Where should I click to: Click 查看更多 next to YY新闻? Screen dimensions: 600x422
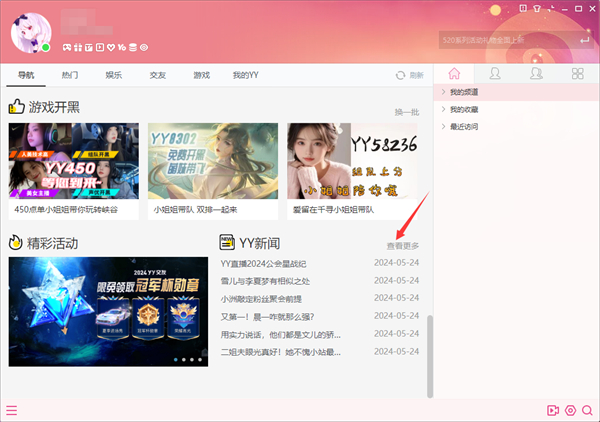click(403, 246)
